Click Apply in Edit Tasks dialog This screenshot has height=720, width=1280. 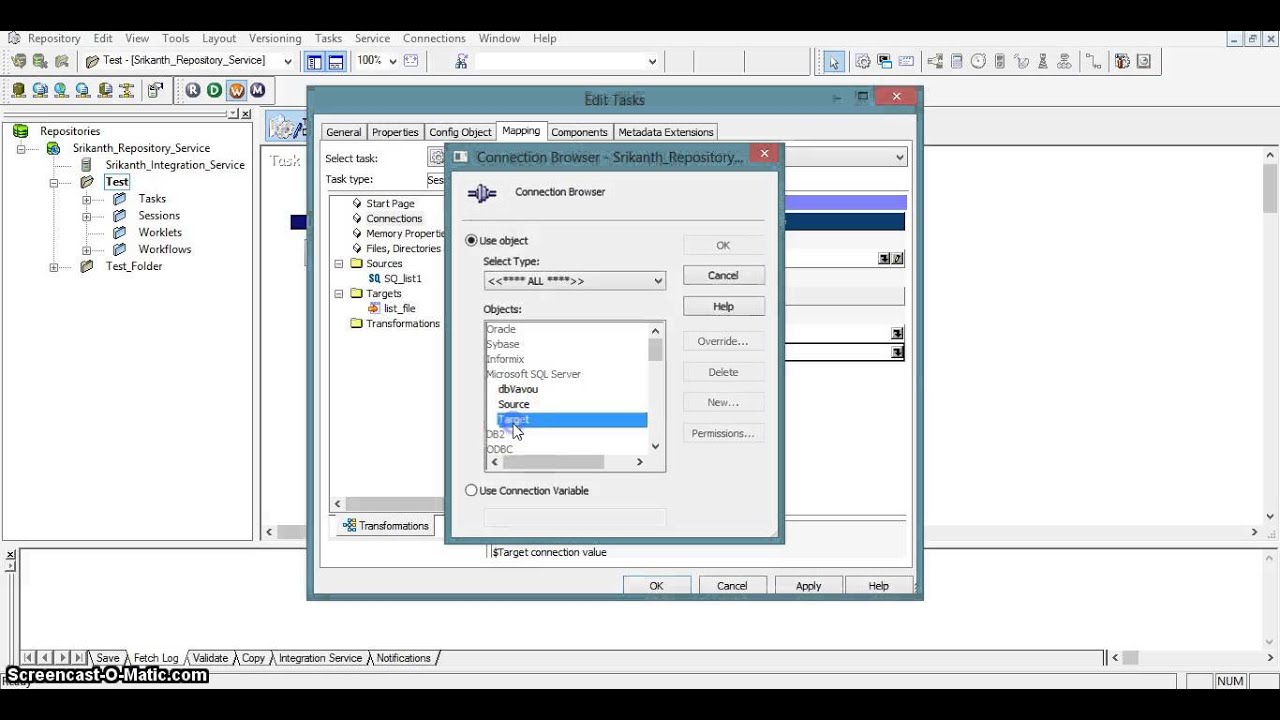[808, 586]
